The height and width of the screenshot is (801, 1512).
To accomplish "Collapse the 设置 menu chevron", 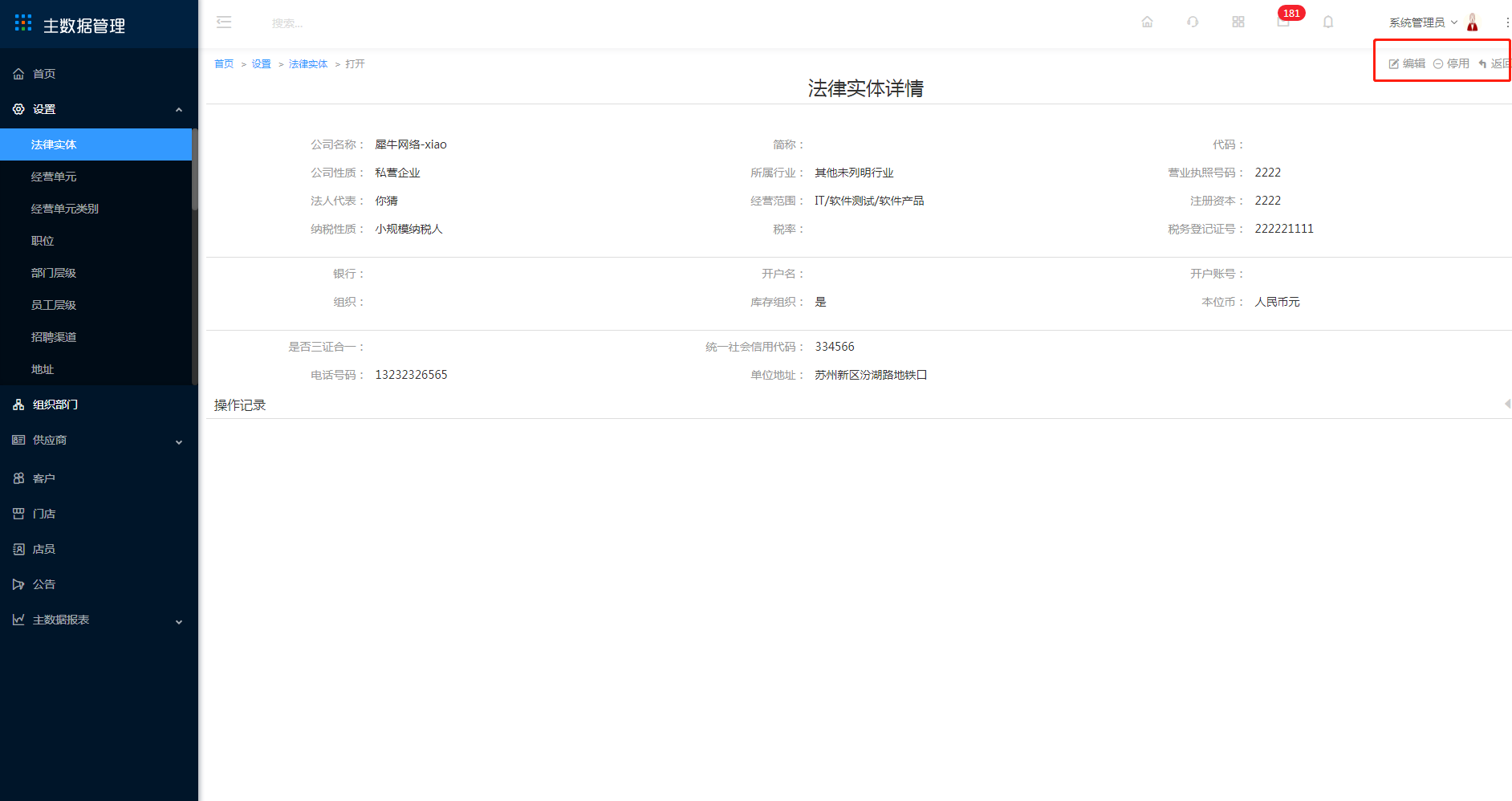I will [179, 110].
